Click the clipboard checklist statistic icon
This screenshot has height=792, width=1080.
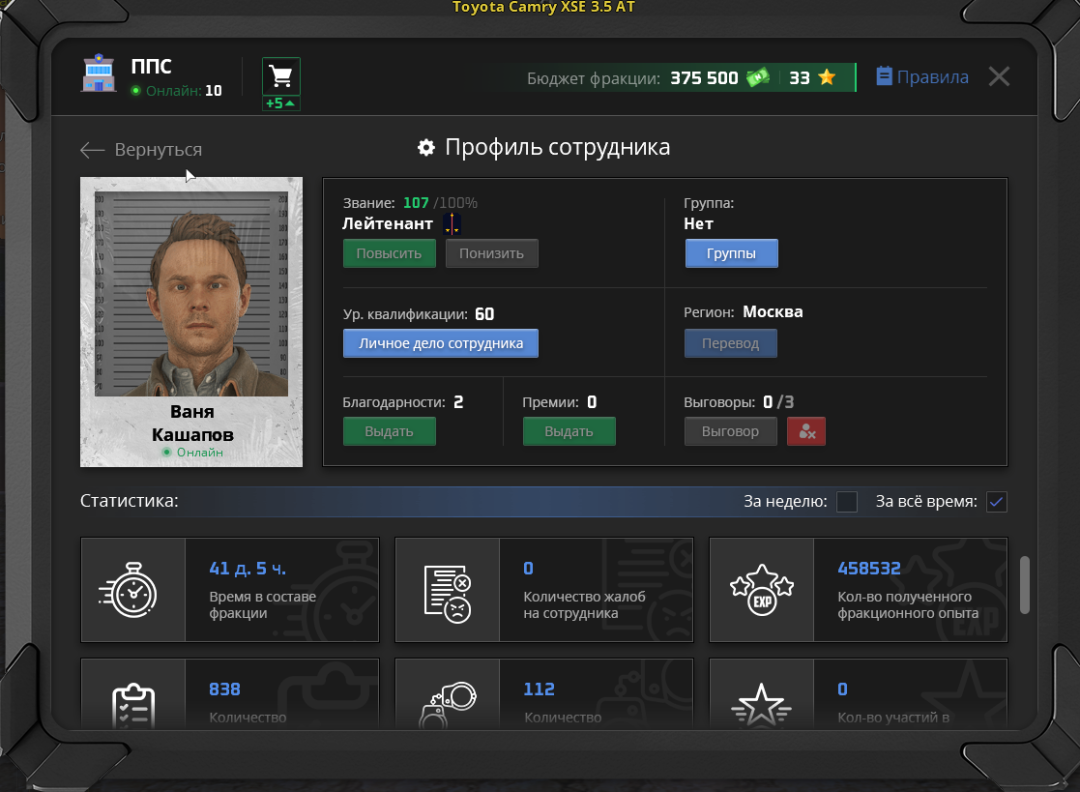pyautogui.click(x=133, y=705)
